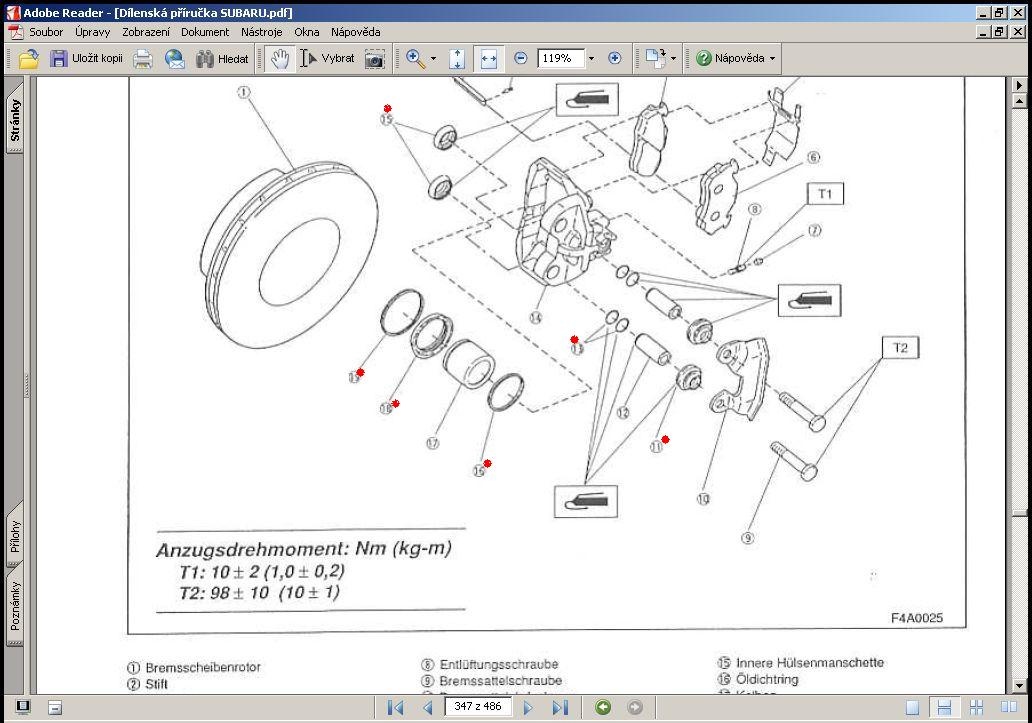Open Hledat search with binoculars icon

coord(222,59)
